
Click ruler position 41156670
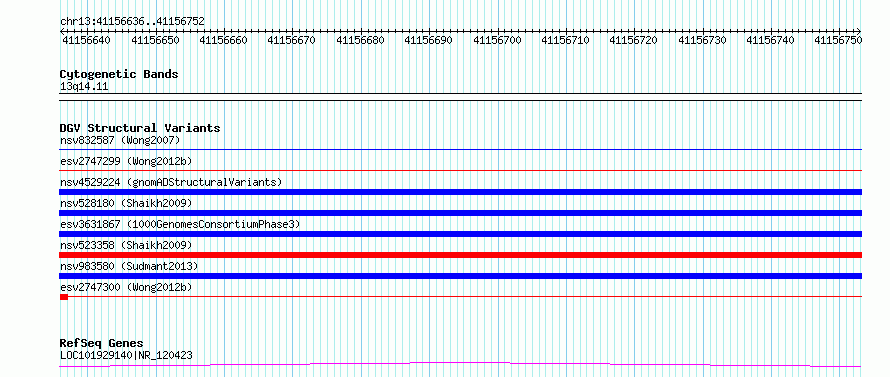291,40
